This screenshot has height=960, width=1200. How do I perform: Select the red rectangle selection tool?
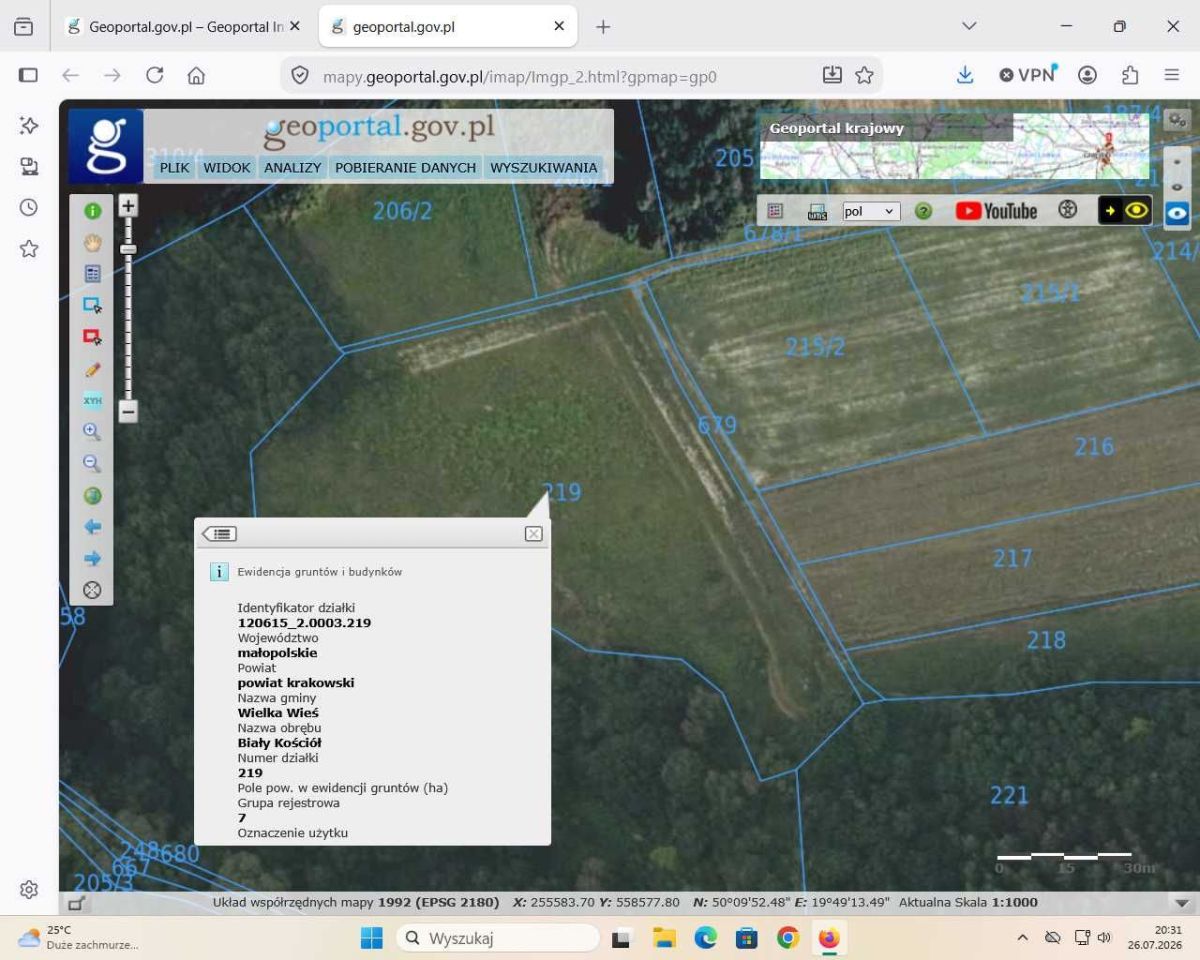[x=92, y=337]
